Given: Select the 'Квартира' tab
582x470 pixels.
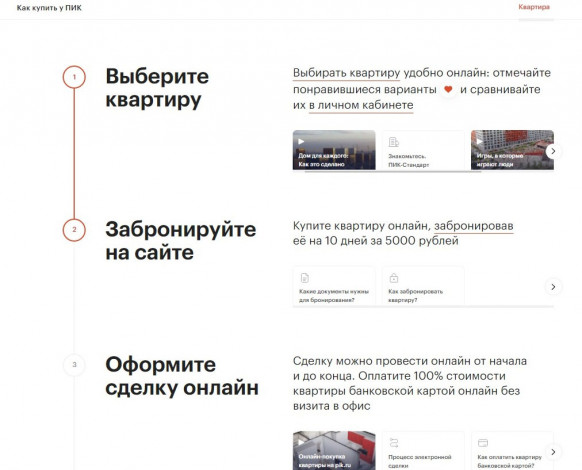Looking at the screenshot, I should tap(534, 7).
